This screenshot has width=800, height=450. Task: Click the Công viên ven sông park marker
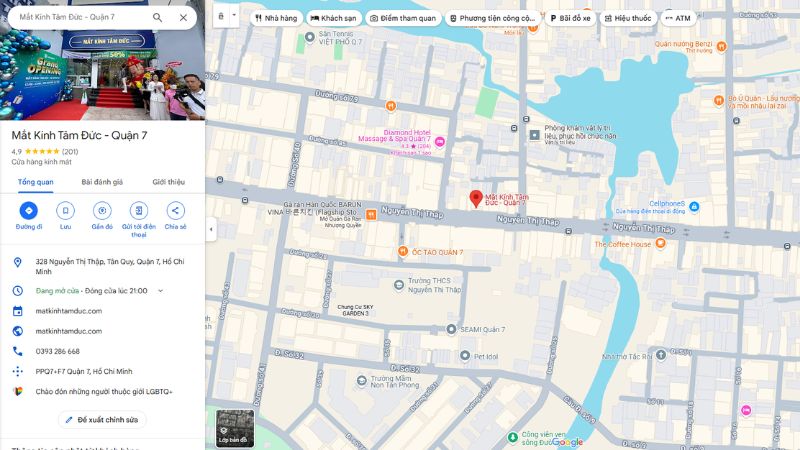512,437
